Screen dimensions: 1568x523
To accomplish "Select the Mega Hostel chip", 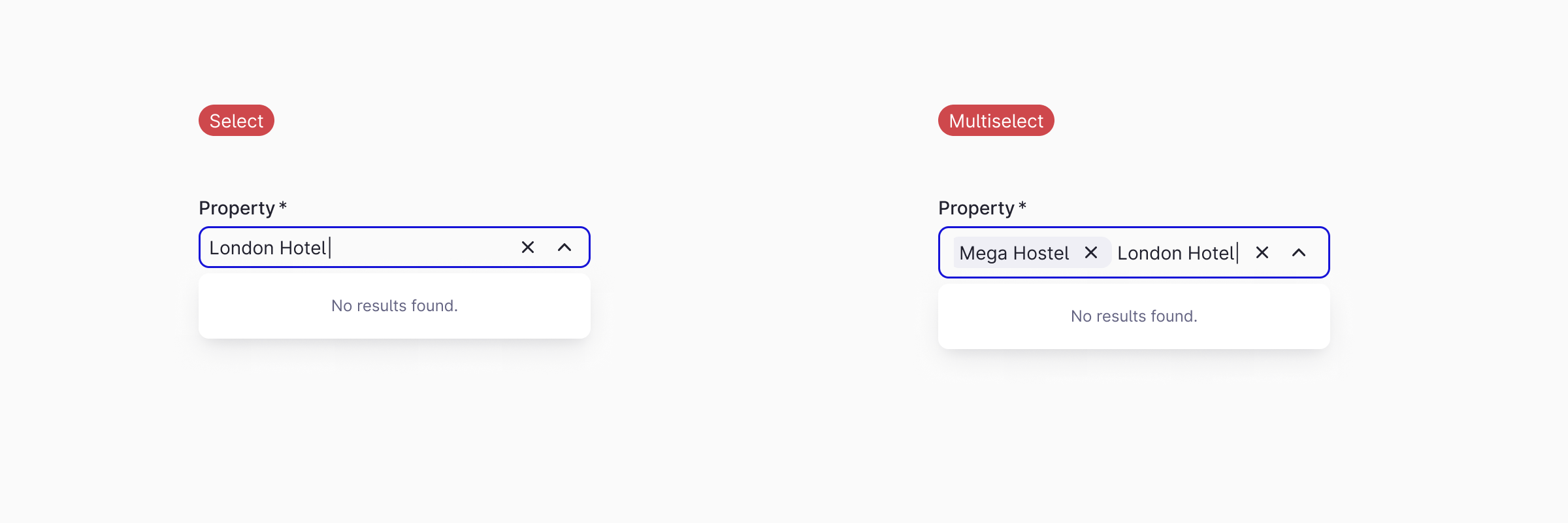I will coord(1013,253).
